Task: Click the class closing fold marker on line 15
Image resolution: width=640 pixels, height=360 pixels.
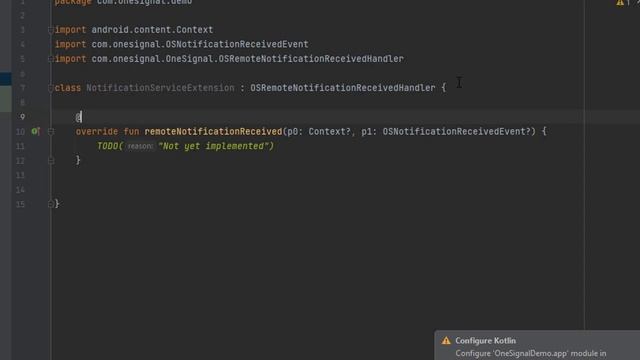Action: tap(51, 204)
